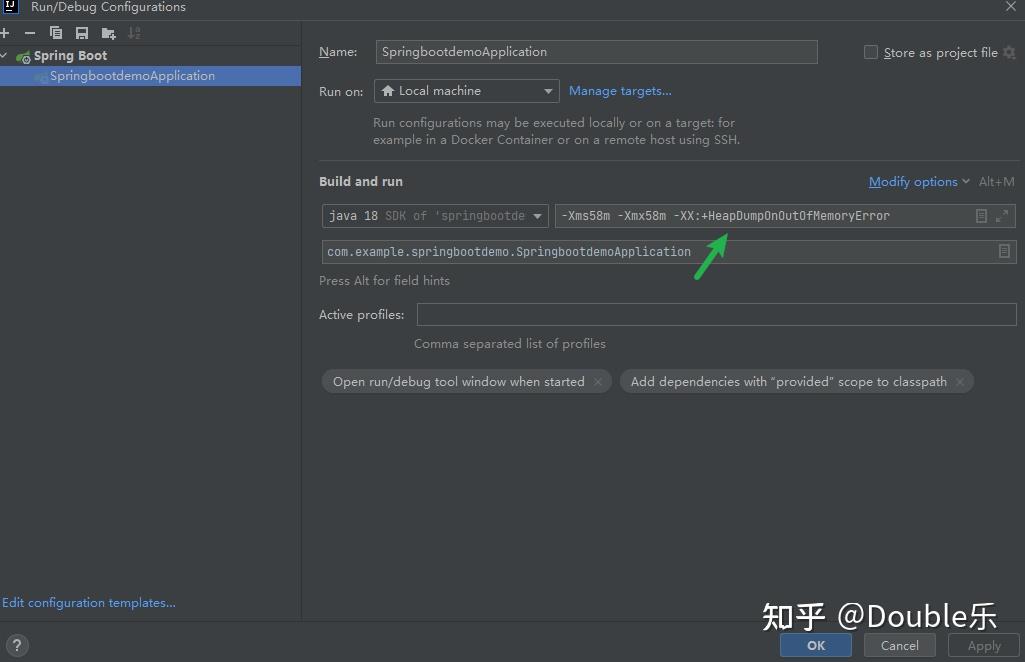Copy the SpringbootdemoApplication configuration
Image resolution: width=1025 pixels, height=662 pixels.
[56, 32]
